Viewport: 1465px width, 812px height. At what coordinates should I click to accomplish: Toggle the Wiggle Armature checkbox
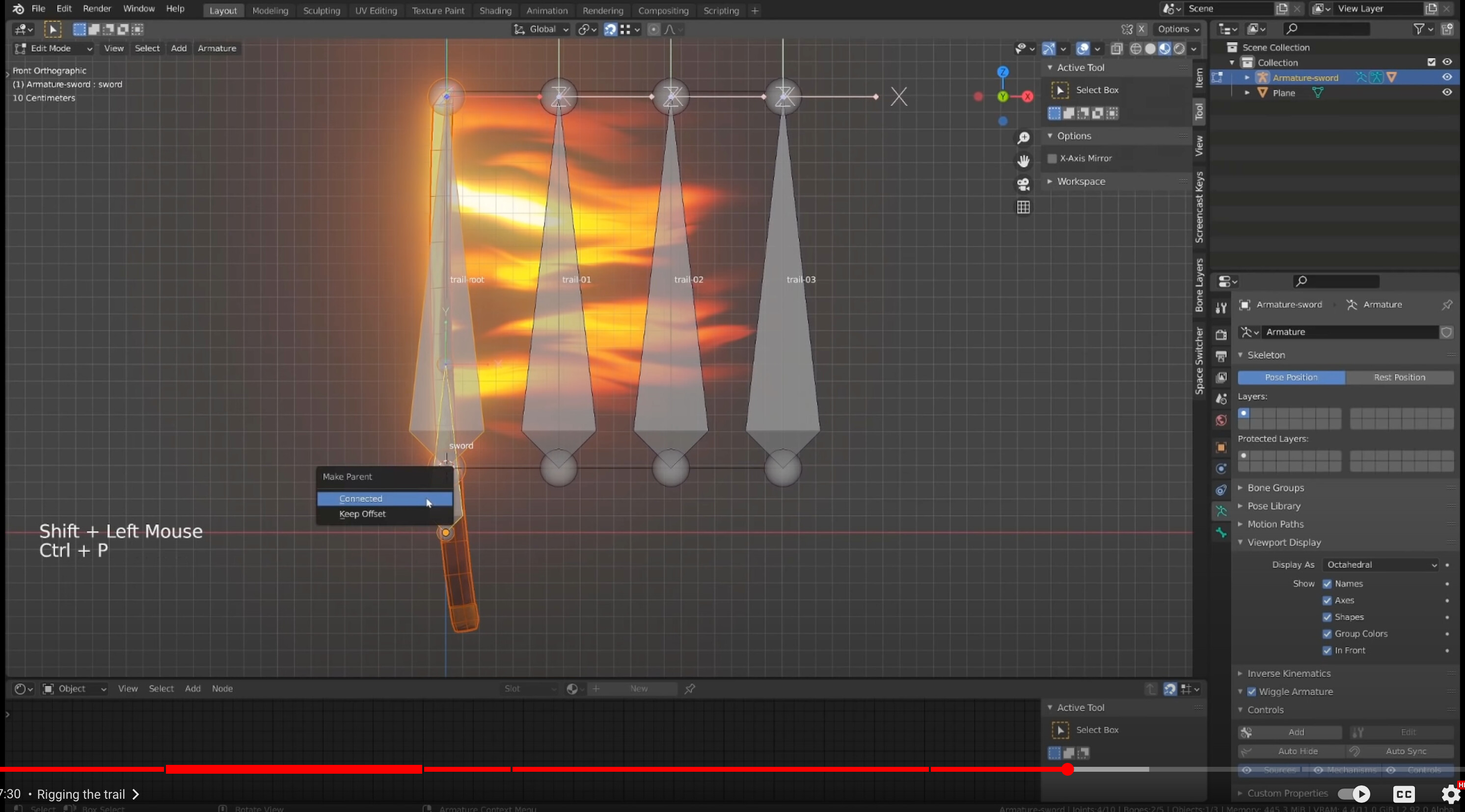coord(1252,692)
